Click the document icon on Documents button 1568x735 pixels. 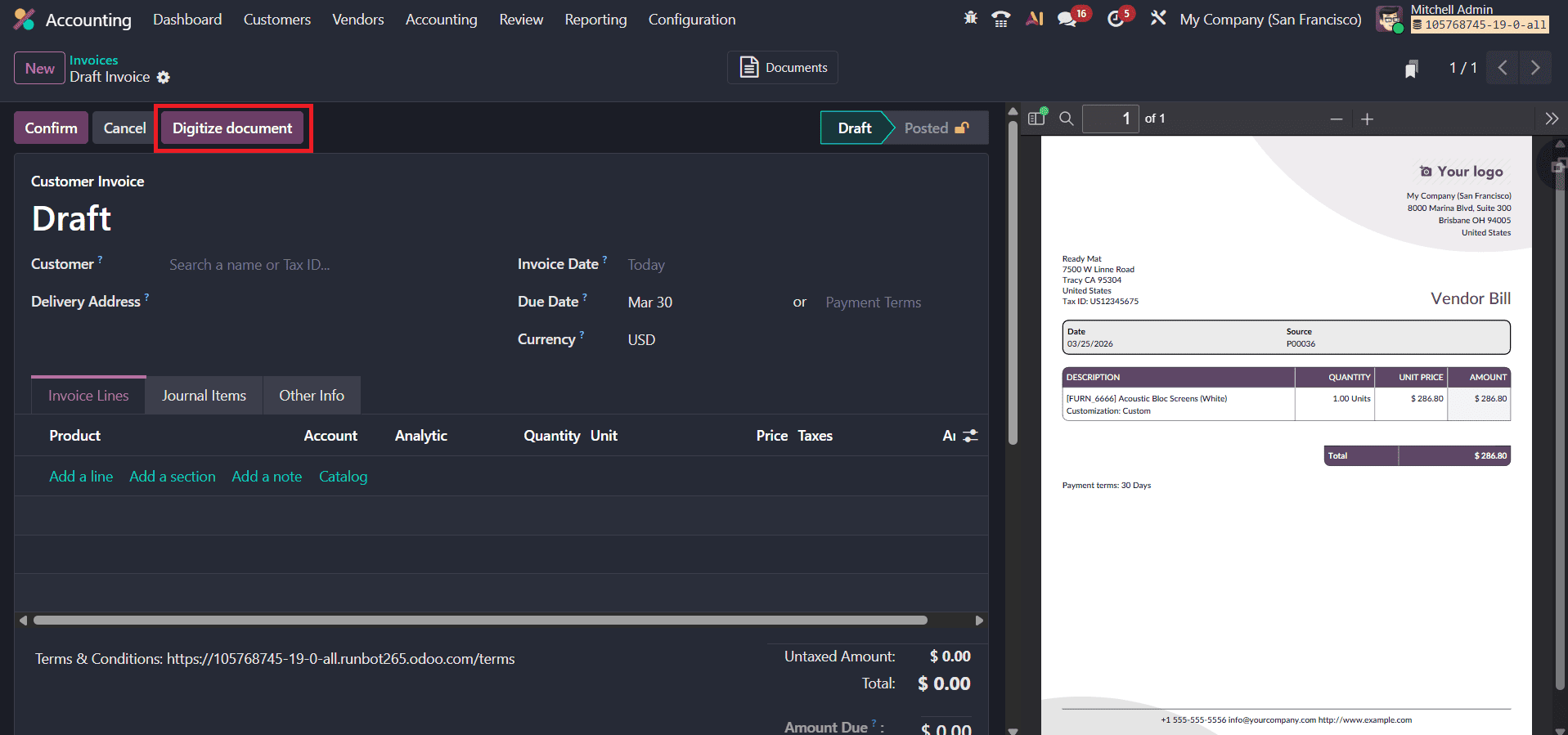click(748, 67)
